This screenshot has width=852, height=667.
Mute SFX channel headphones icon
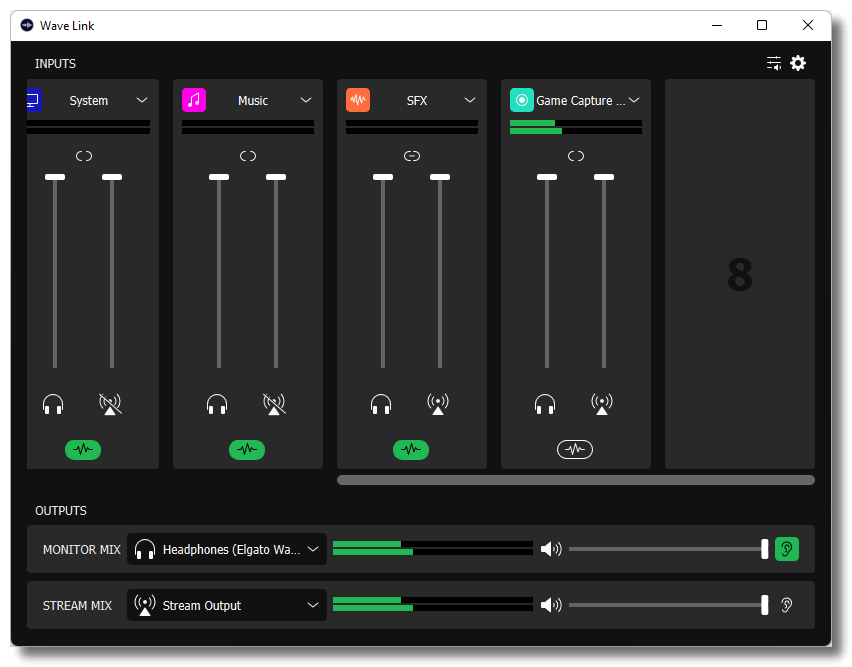point(381,404)
